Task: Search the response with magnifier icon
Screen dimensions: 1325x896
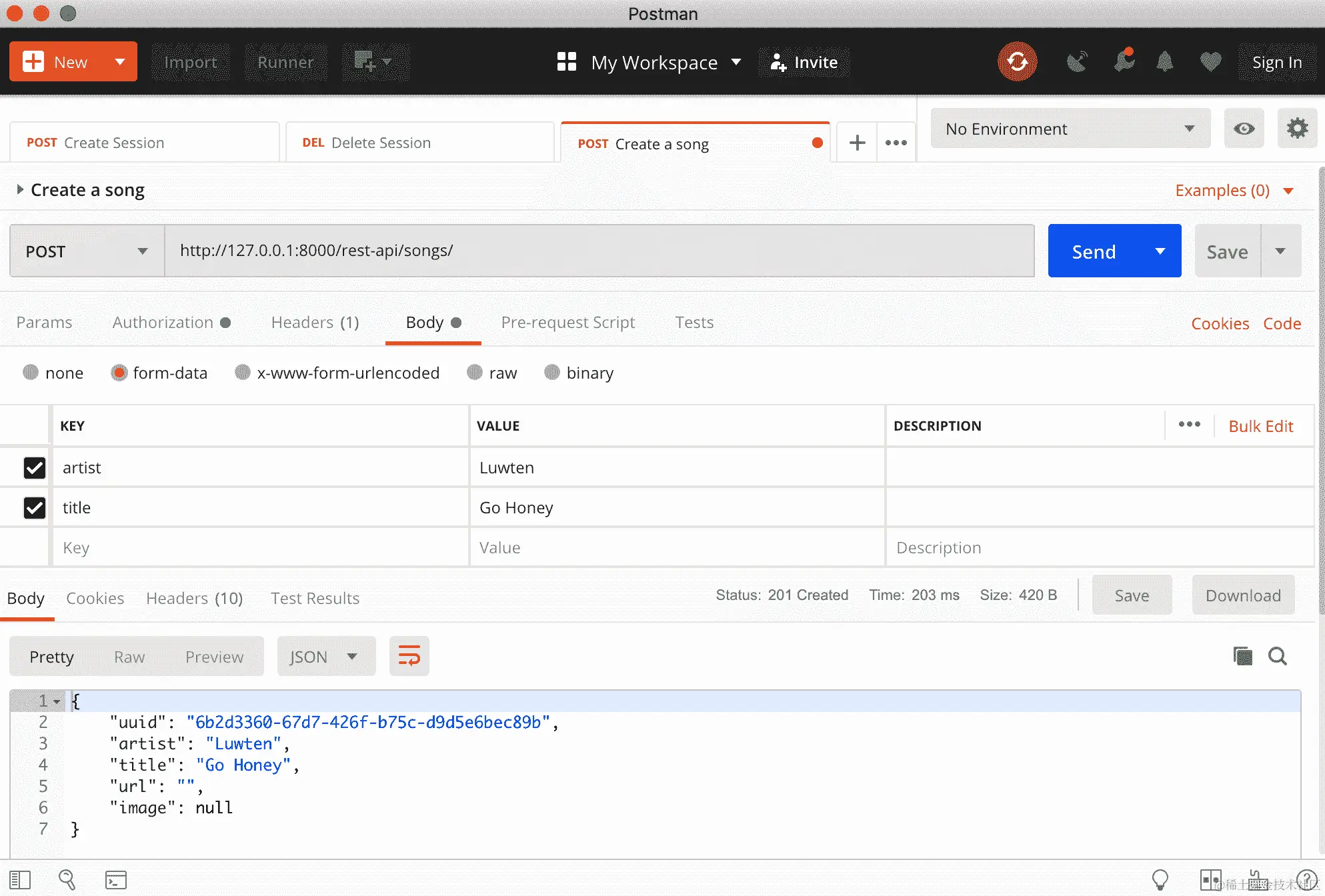Action: click(x=1277, y=657)
